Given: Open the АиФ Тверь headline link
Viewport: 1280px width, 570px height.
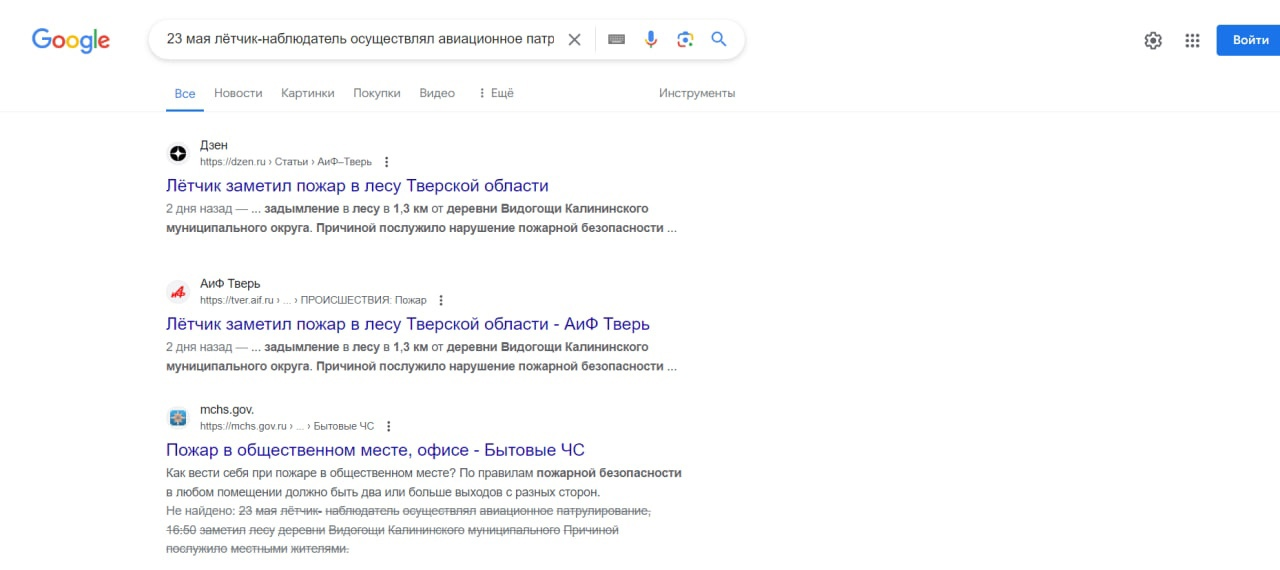Looking at the screenshot, I should coord(408,324).
